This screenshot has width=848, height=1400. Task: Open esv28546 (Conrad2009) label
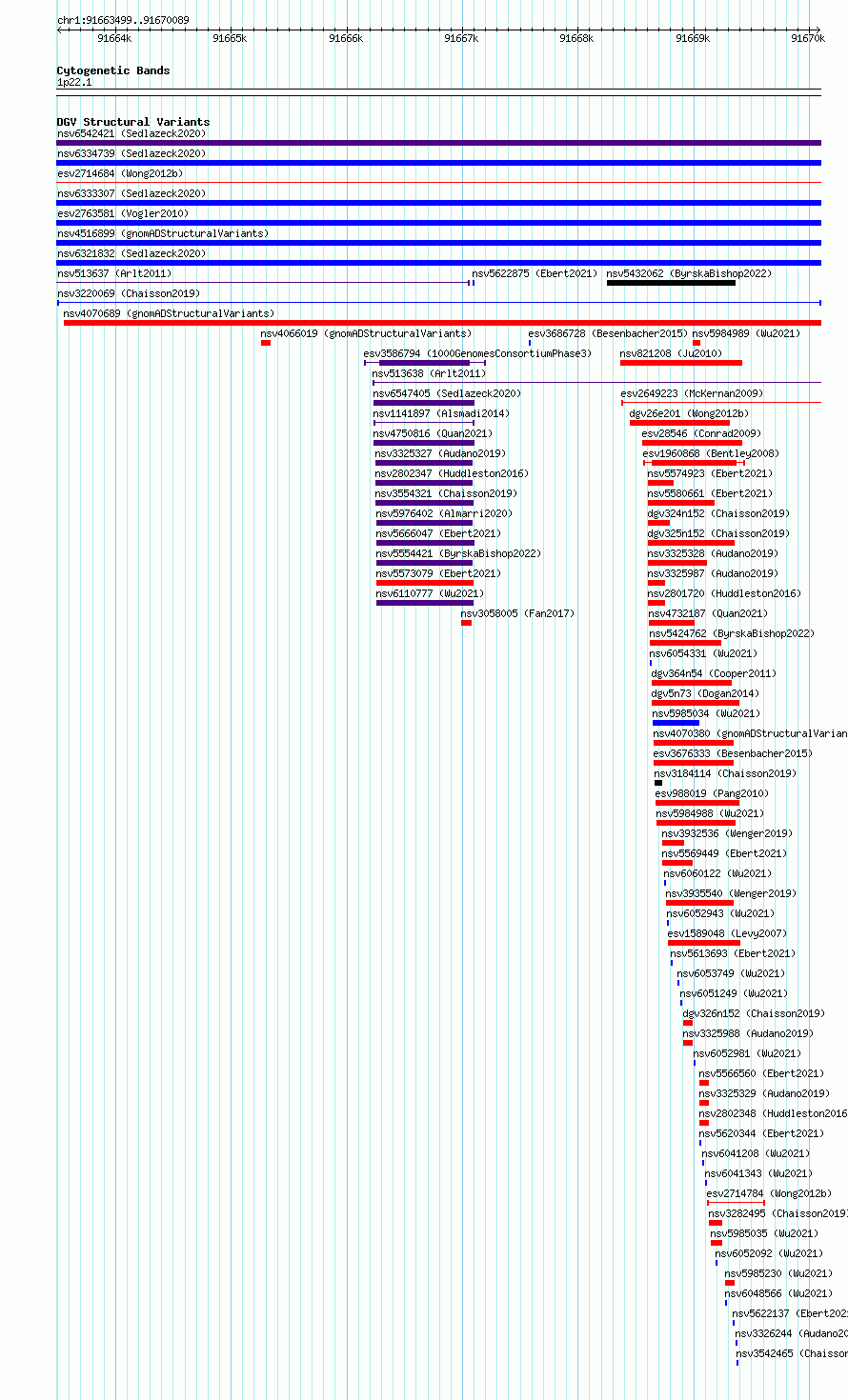tap(701, 434)
